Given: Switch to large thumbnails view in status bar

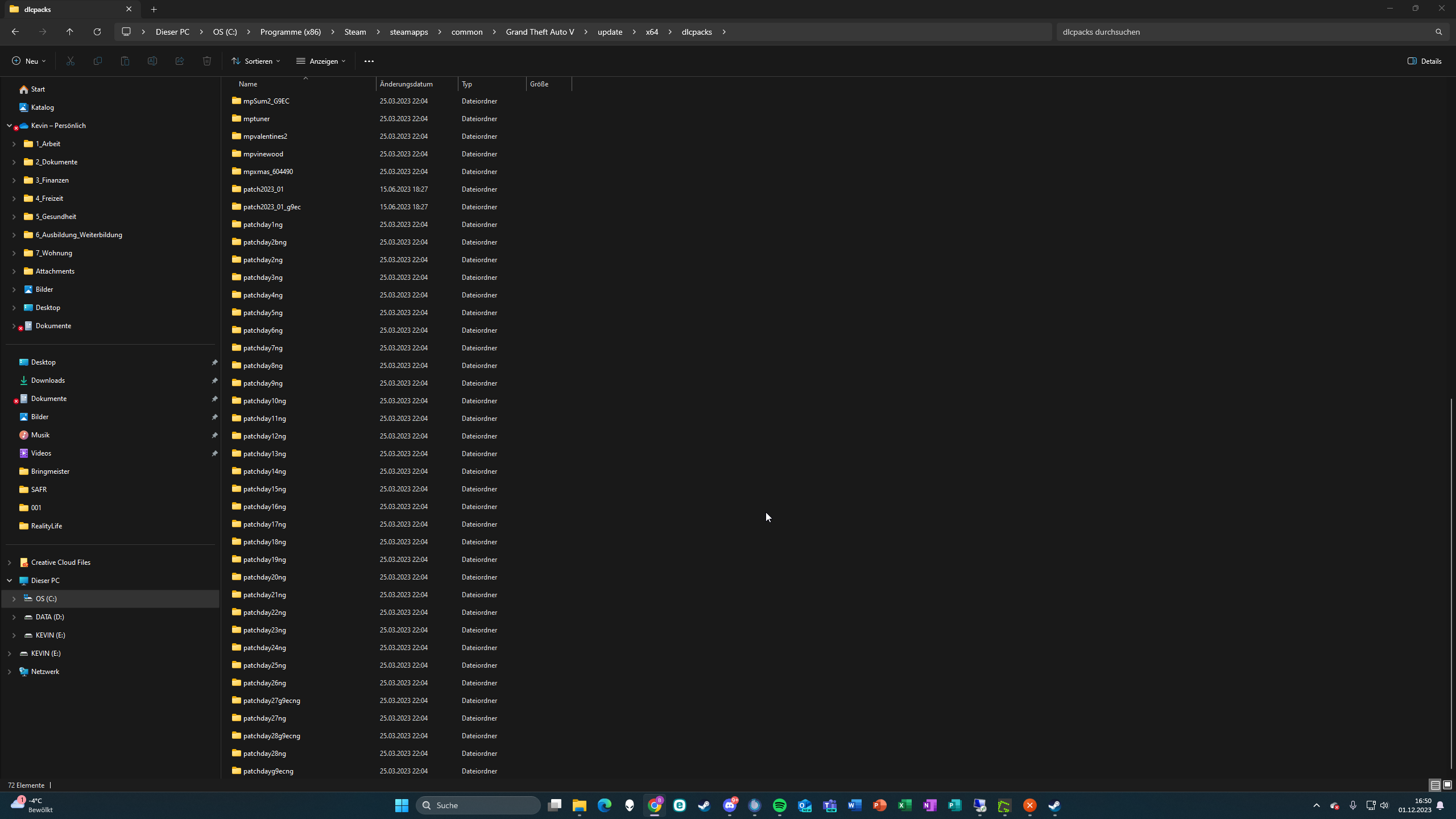Looking at the screenshot, I should pyautogui.click(x=1447, y=785).
